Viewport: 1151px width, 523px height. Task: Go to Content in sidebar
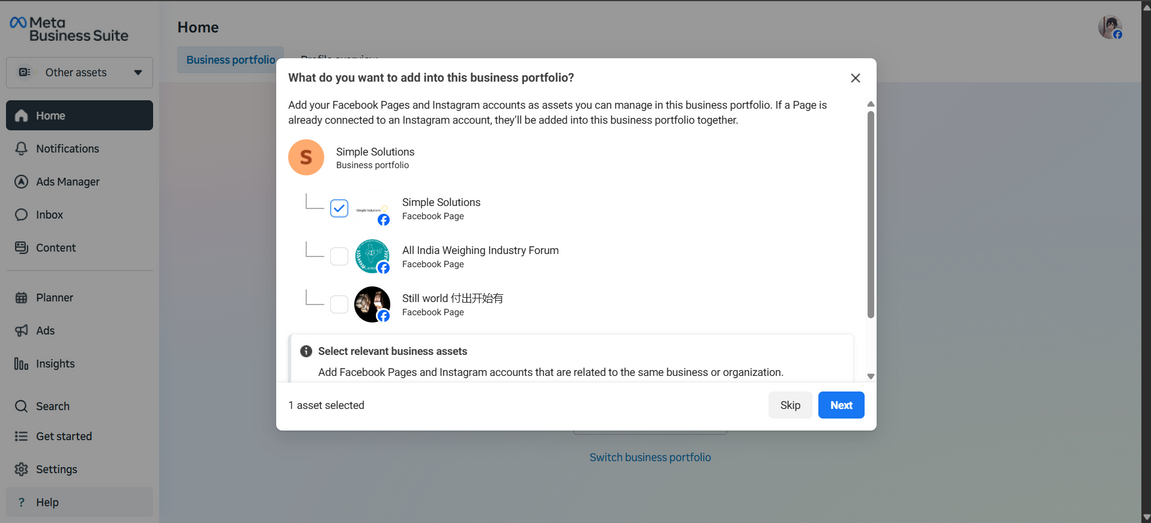tap(21, 248)
